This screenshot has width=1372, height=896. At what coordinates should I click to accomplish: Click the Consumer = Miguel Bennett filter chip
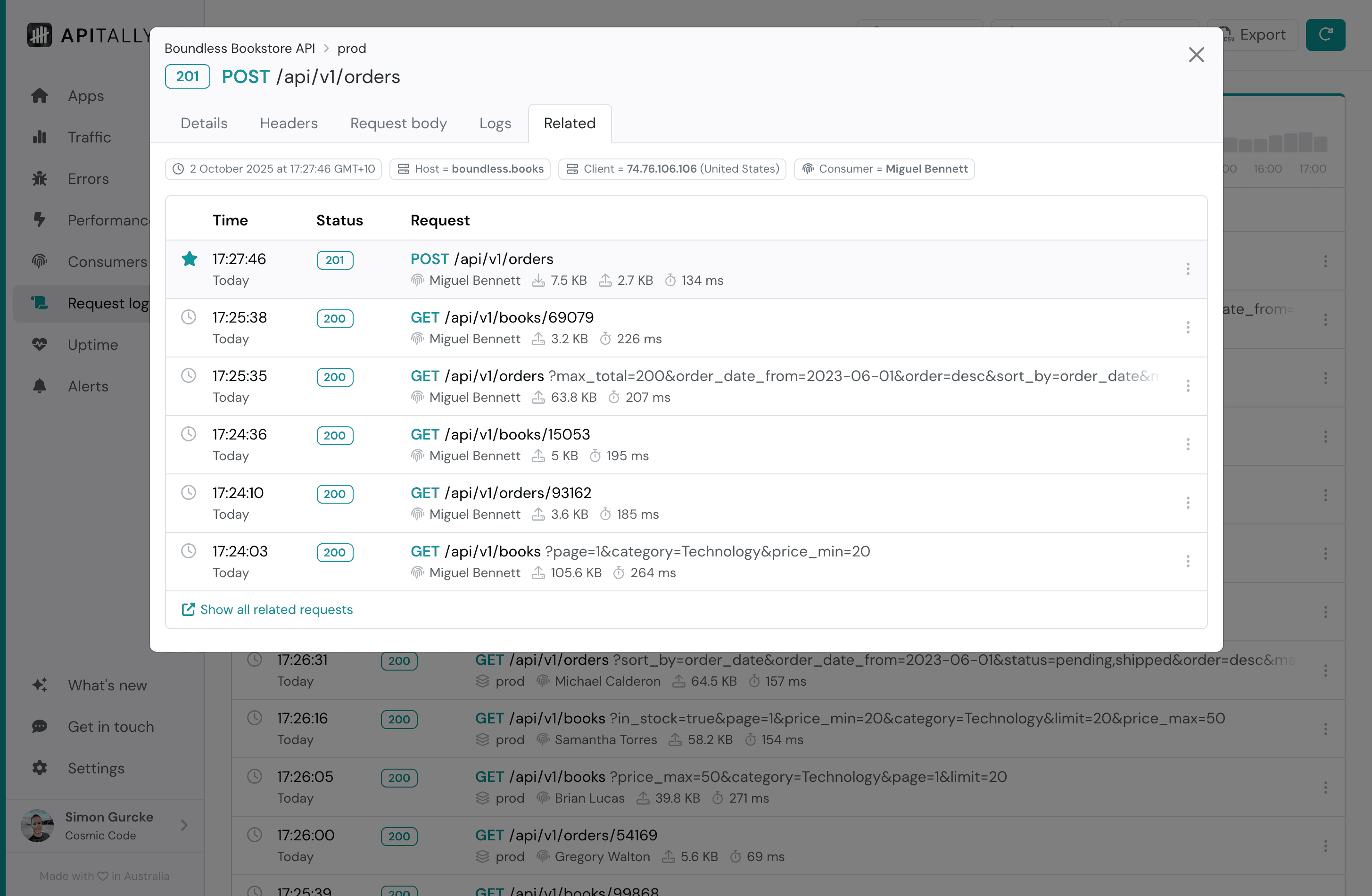[x=884, y=169]
